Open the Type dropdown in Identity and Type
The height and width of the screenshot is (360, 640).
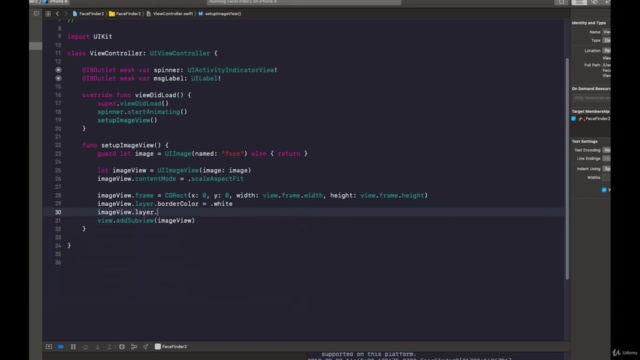tap(607, 40)
